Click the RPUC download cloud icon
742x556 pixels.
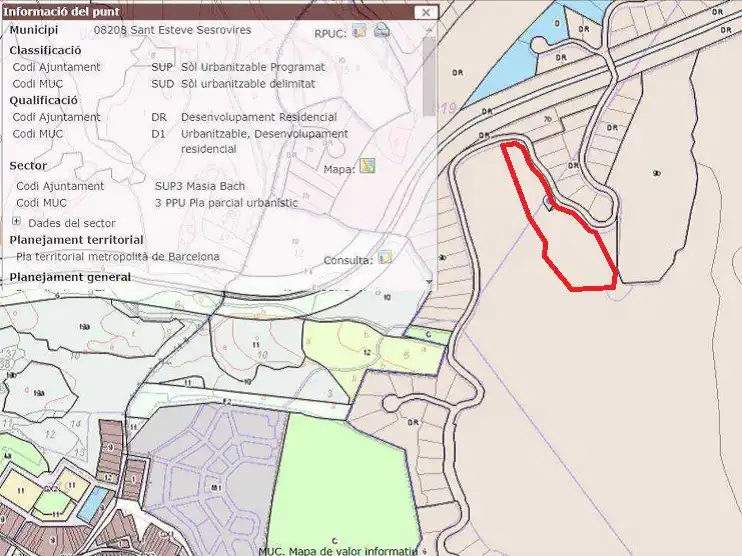tap(381, 30)
